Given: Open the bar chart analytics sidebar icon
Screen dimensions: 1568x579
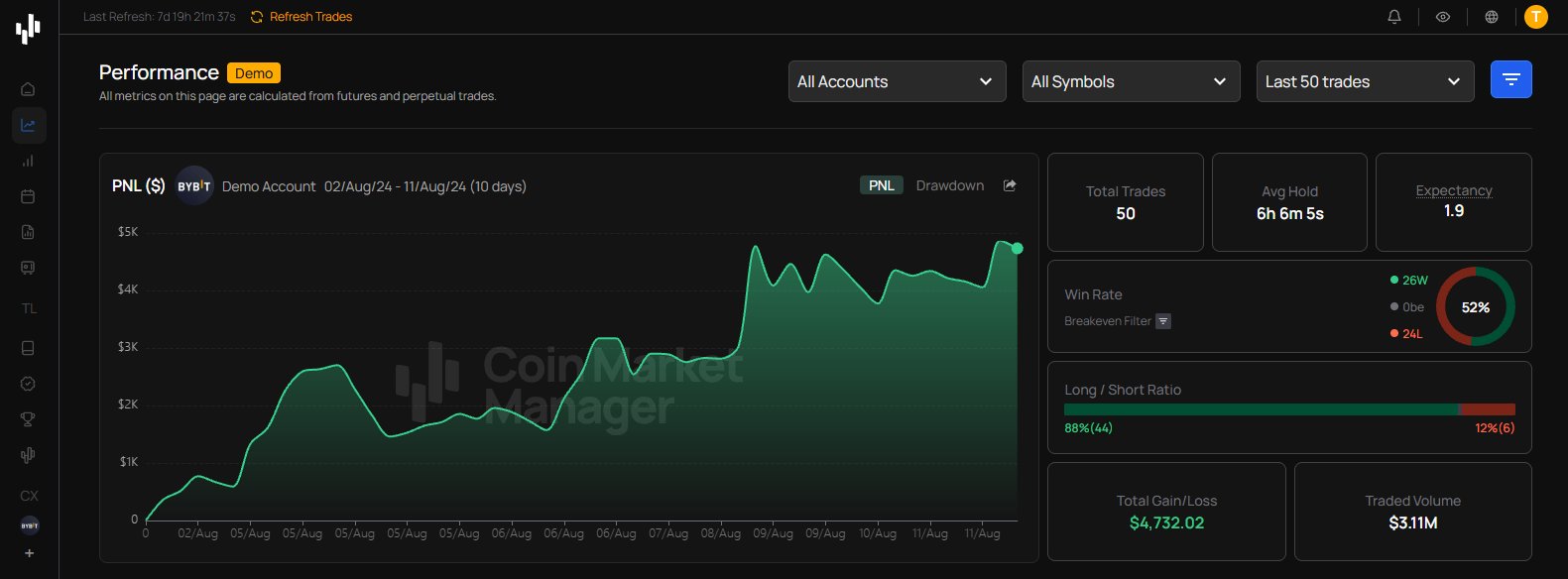Looking at the screenshot, I should pyautogui.click(x=28, y=161).
